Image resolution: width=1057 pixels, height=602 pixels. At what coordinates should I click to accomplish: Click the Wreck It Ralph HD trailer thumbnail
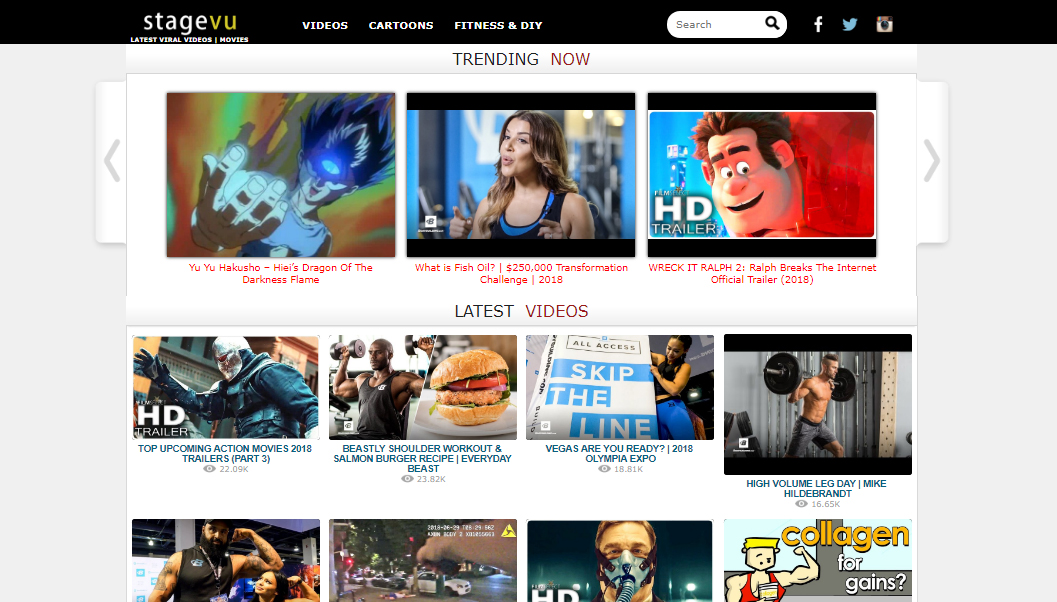click(762, 175)
